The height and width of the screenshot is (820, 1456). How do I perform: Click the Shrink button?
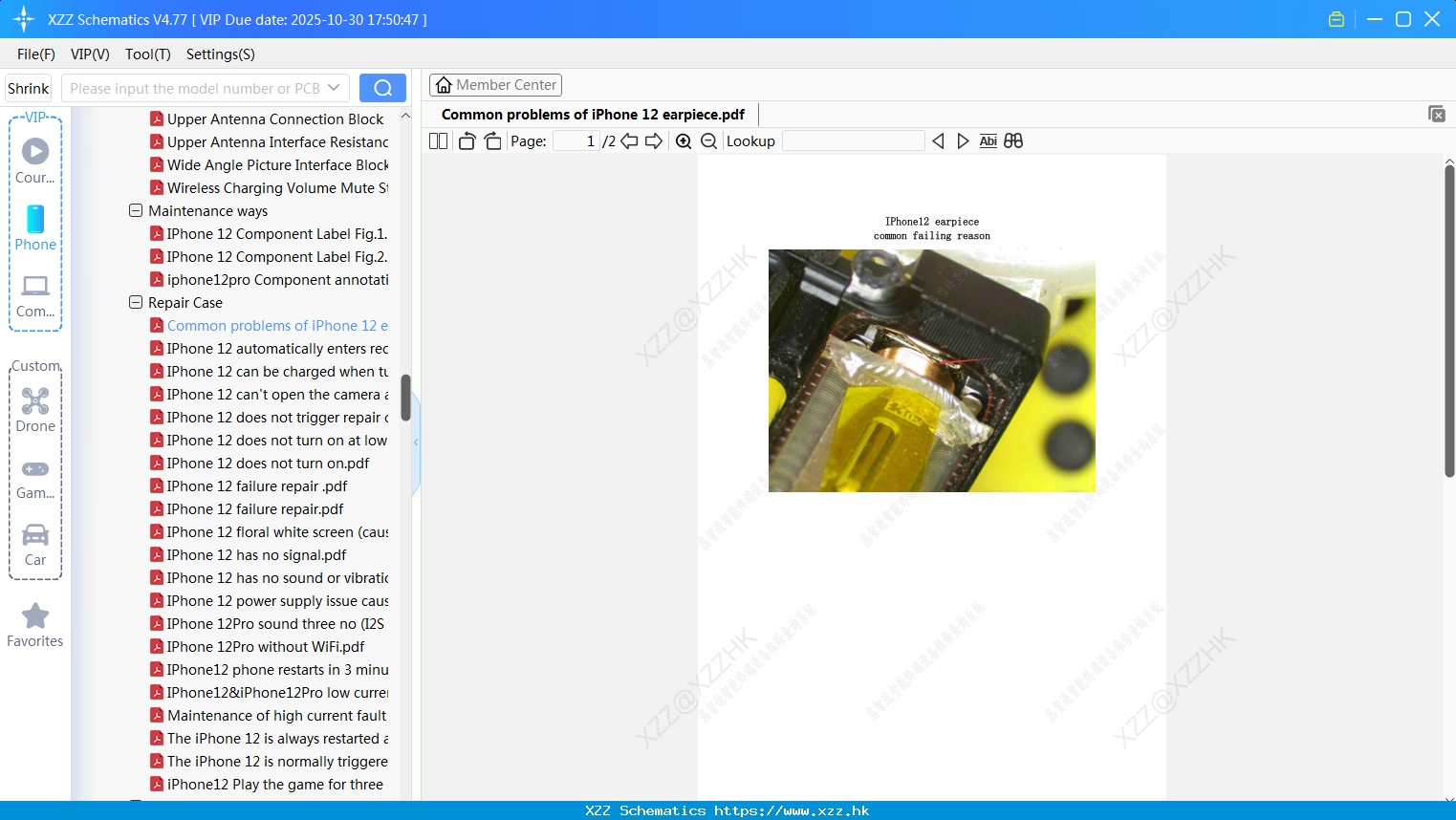click(x=28, y=88)
